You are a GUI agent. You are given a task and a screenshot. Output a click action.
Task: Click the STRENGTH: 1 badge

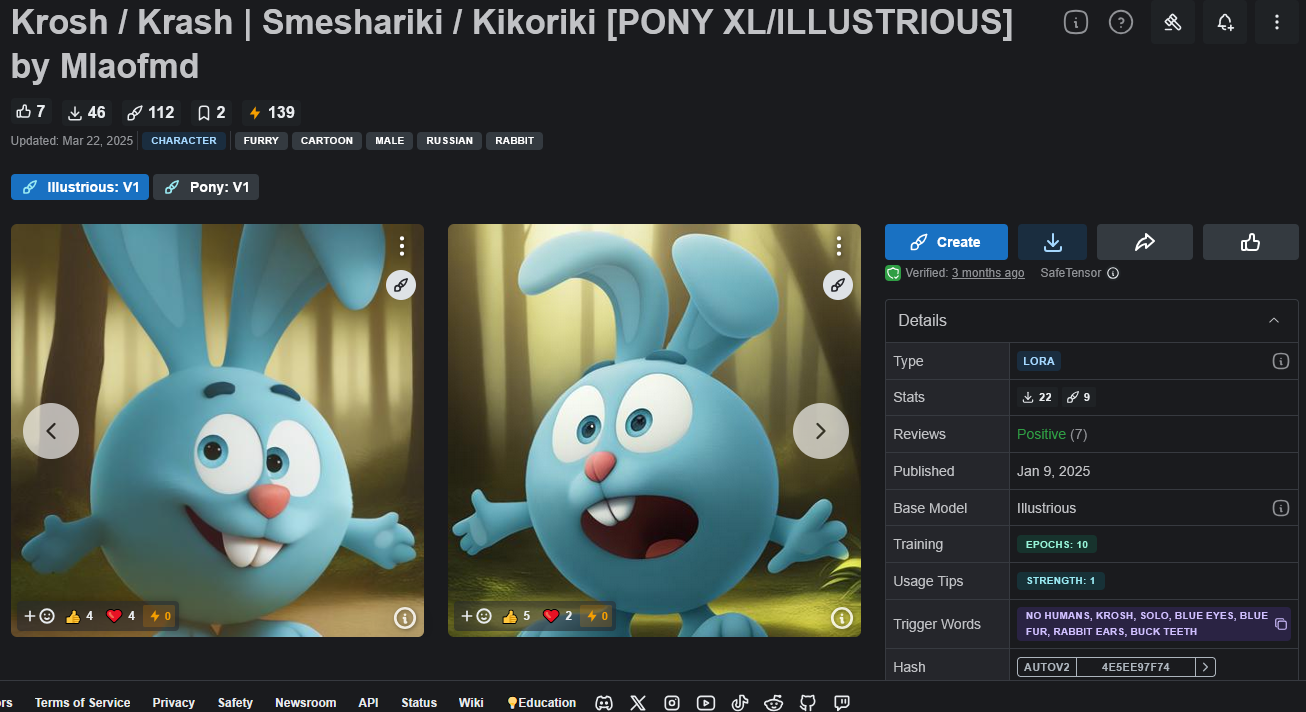1061,580
